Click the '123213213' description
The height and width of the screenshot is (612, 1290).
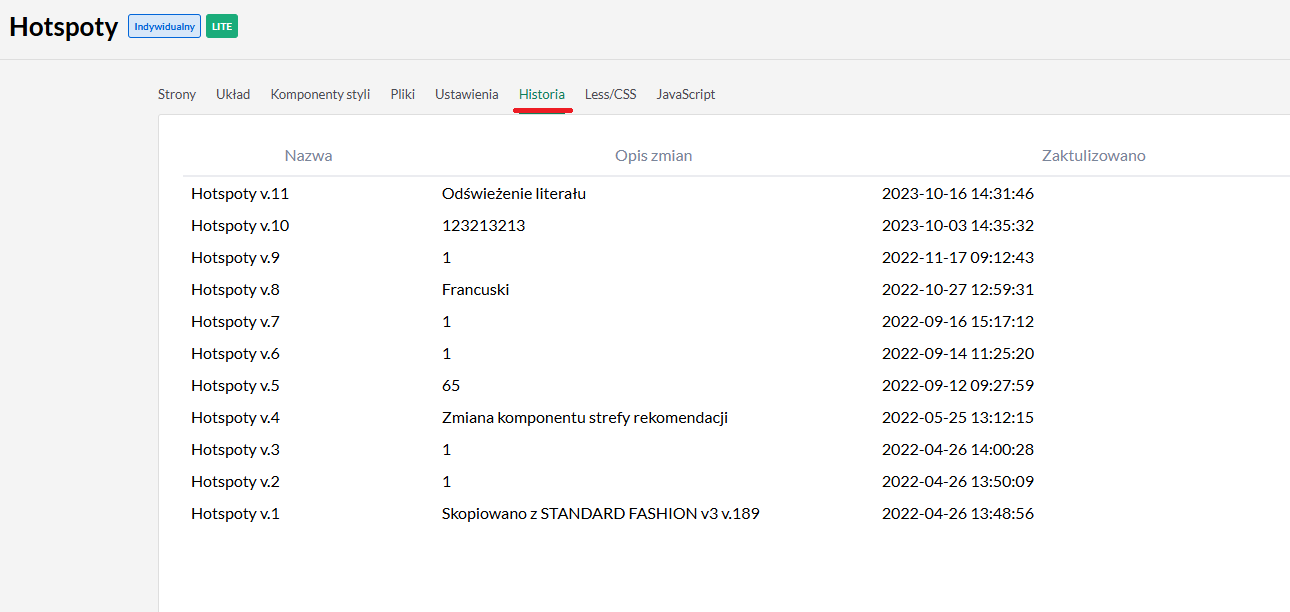tap(484, 226)
